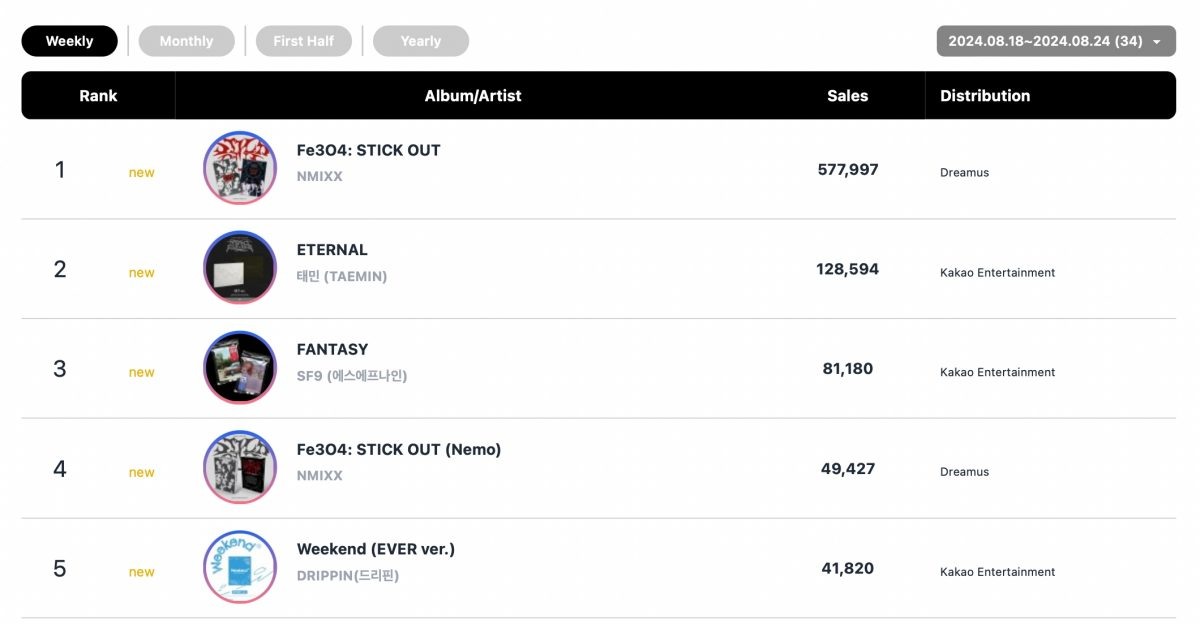Click DRIPPIN(드리핀) artist name
This screenshot has width=1200, height=624.
347,576
